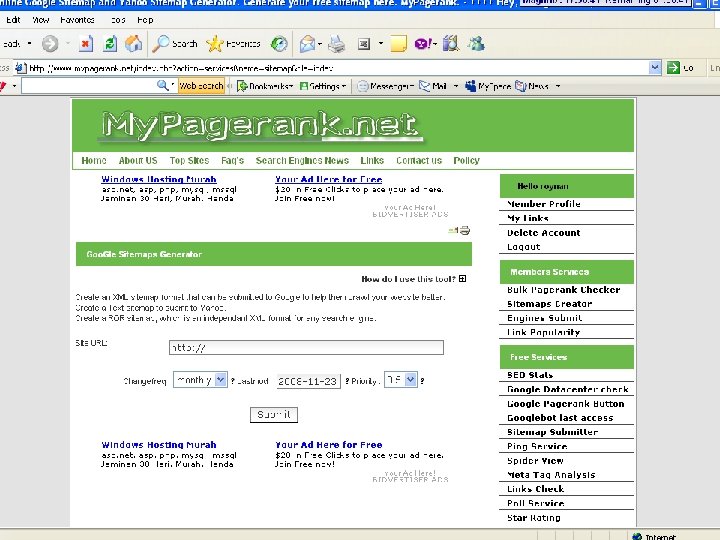Click Yahoo toolbar MySpace button
Image resolution: width=720 pixels, height=540 pixels.
[x=488, y=86]
